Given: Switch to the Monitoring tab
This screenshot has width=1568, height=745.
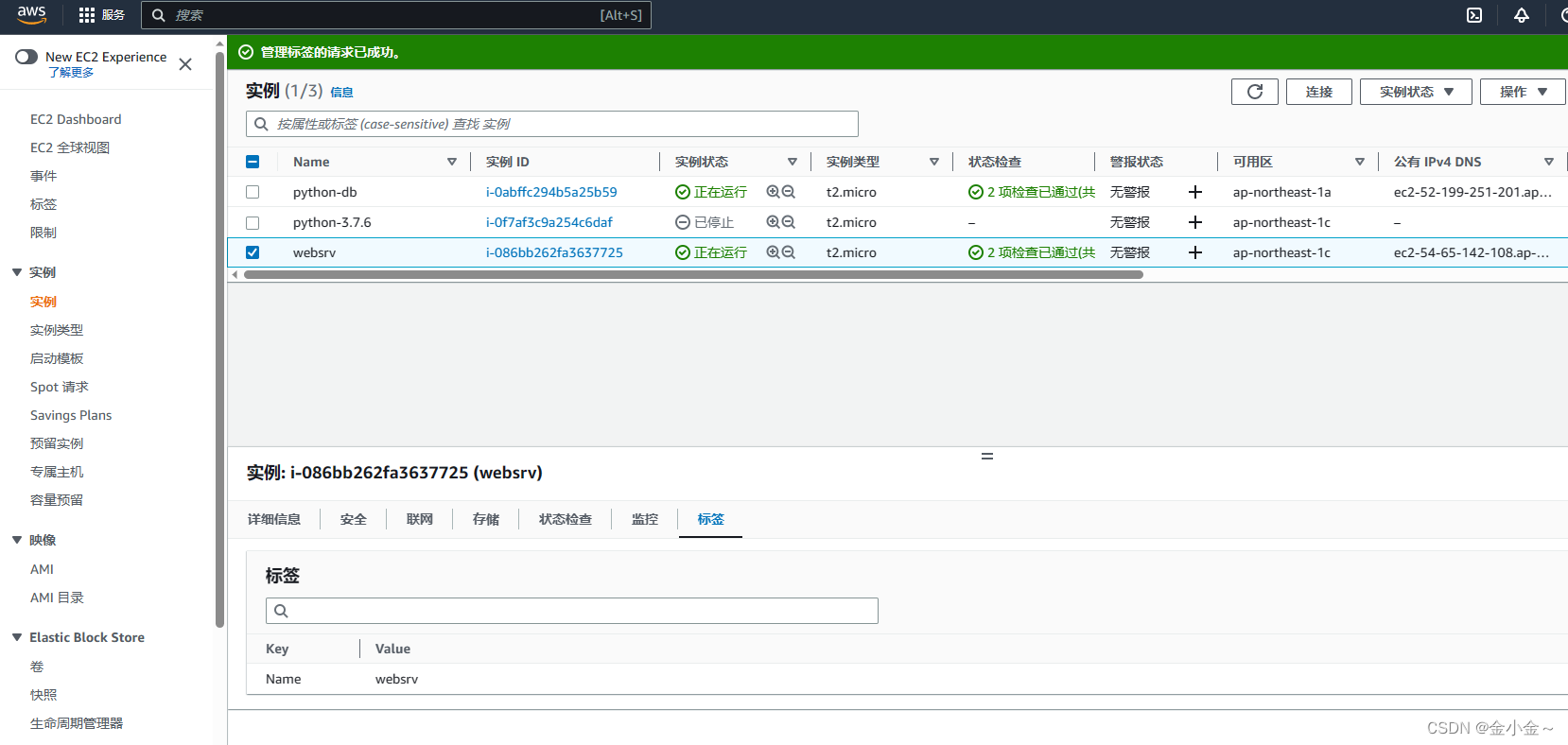Looking at the screenshot, I should pos(645,519).
